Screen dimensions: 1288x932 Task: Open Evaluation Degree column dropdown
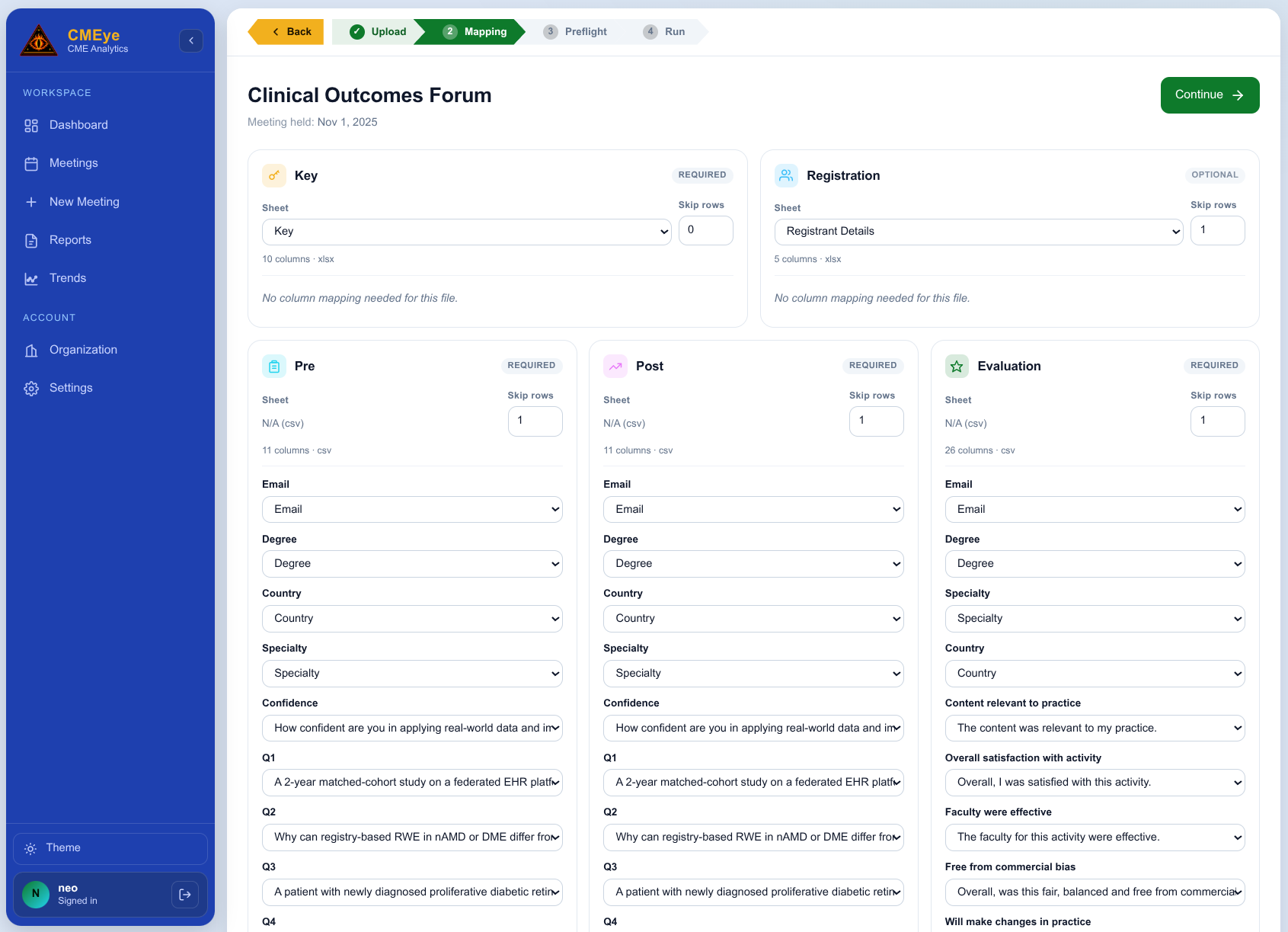(x=1095, y=564)
